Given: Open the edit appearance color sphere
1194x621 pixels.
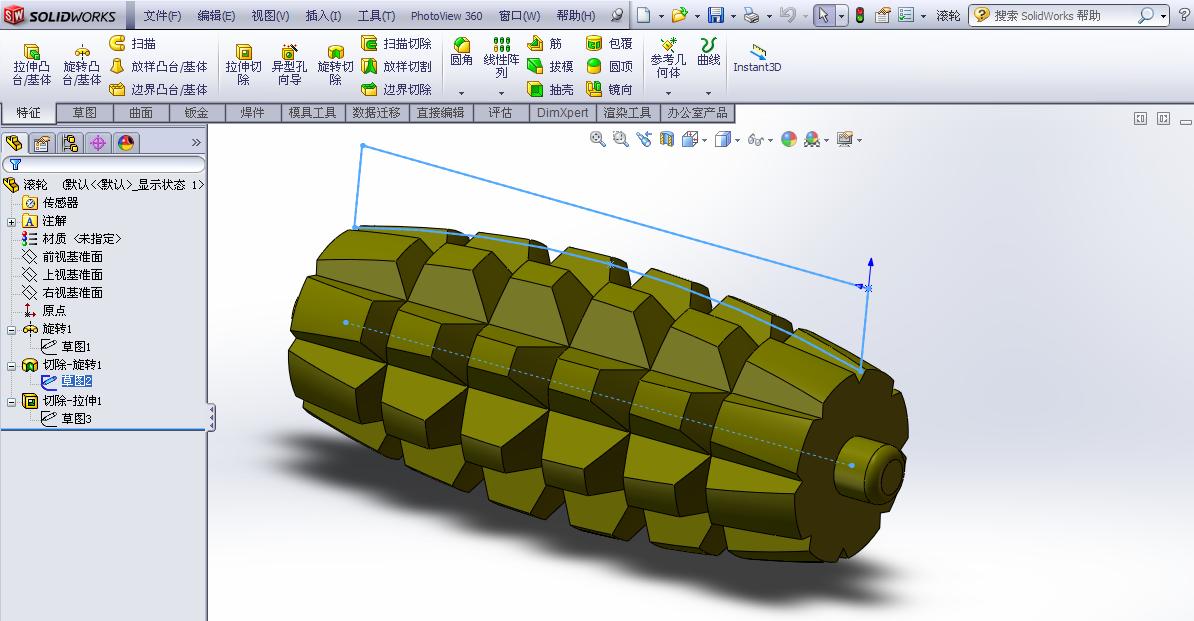Looking at the screenshot, I should click(x=789, y=139).
